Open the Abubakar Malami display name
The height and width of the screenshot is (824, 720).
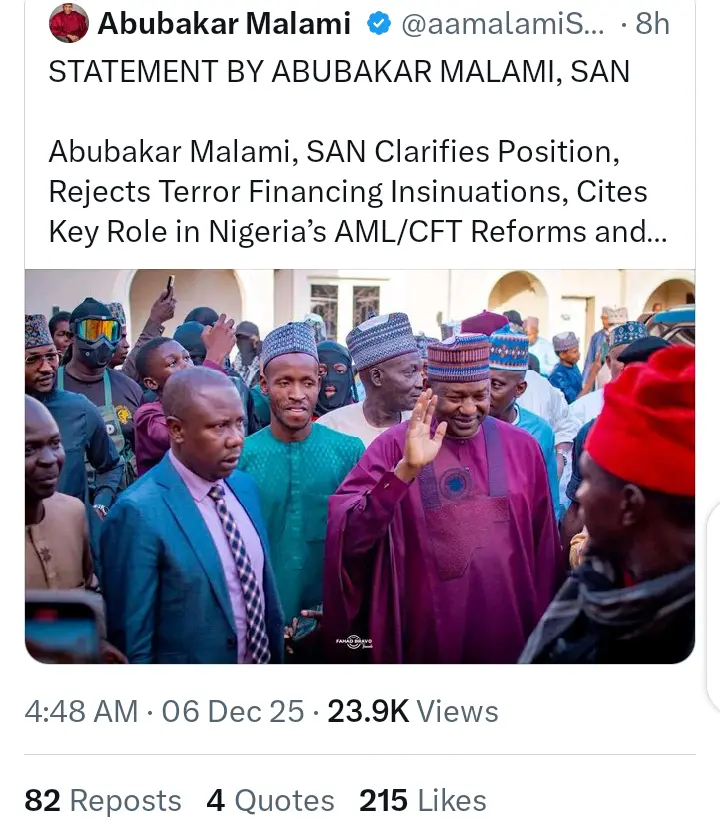point(223,25)
